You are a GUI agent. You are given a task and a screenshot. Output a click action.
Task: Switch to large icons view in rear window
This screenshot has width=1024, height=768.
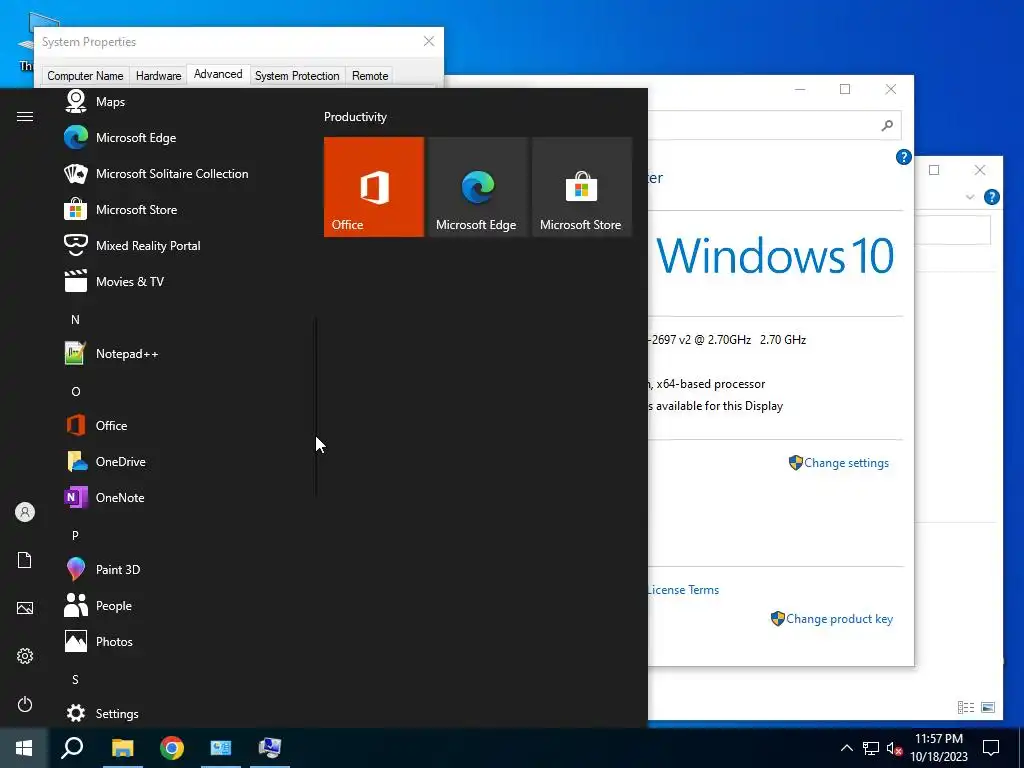988,707
